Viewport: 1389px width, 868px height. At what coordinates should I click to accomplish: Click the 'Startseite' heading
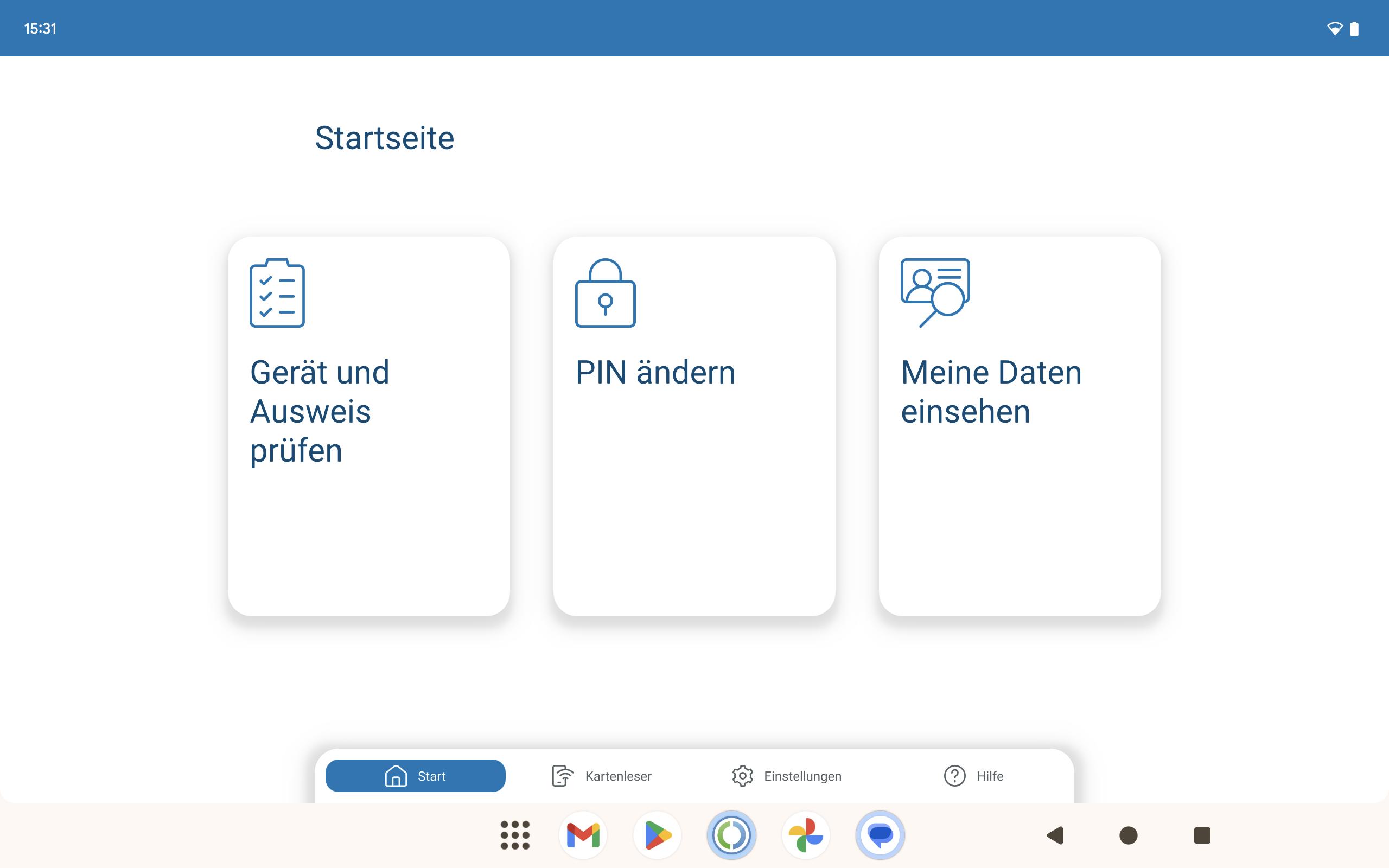click(x=385, y=138)
